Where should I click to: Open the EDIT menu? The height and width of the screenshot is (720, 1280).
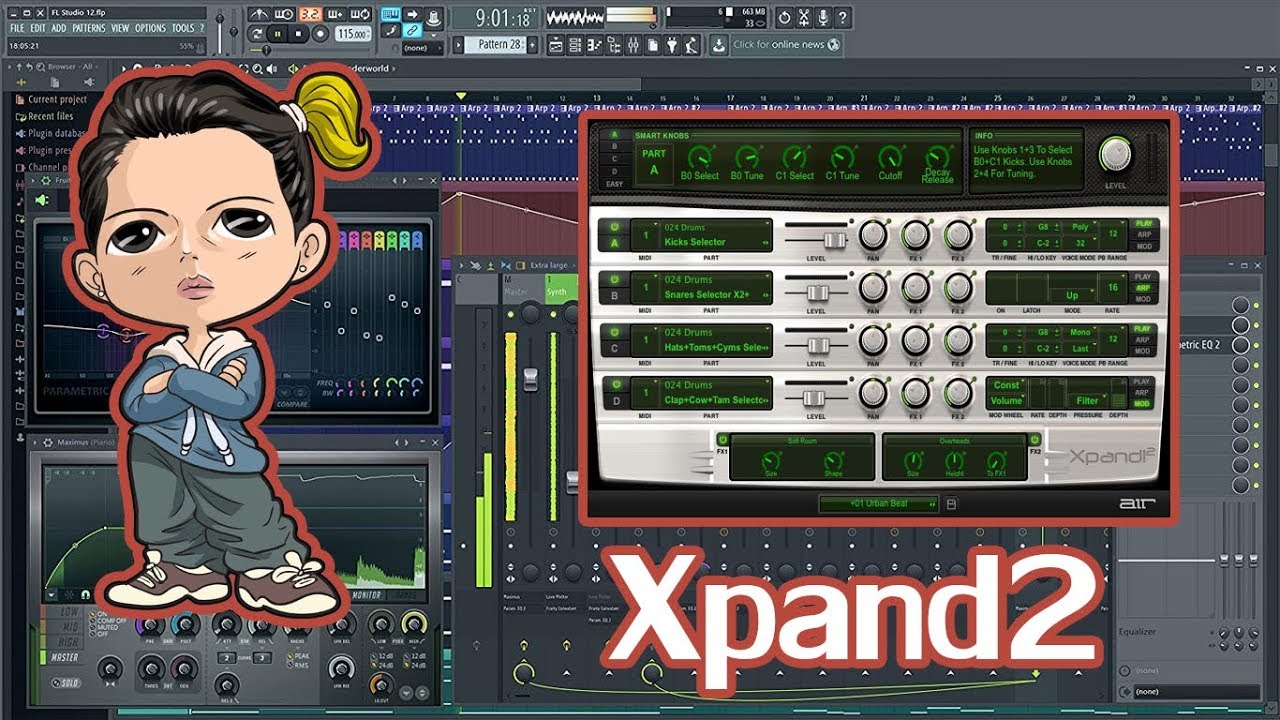tap(38, 28)
